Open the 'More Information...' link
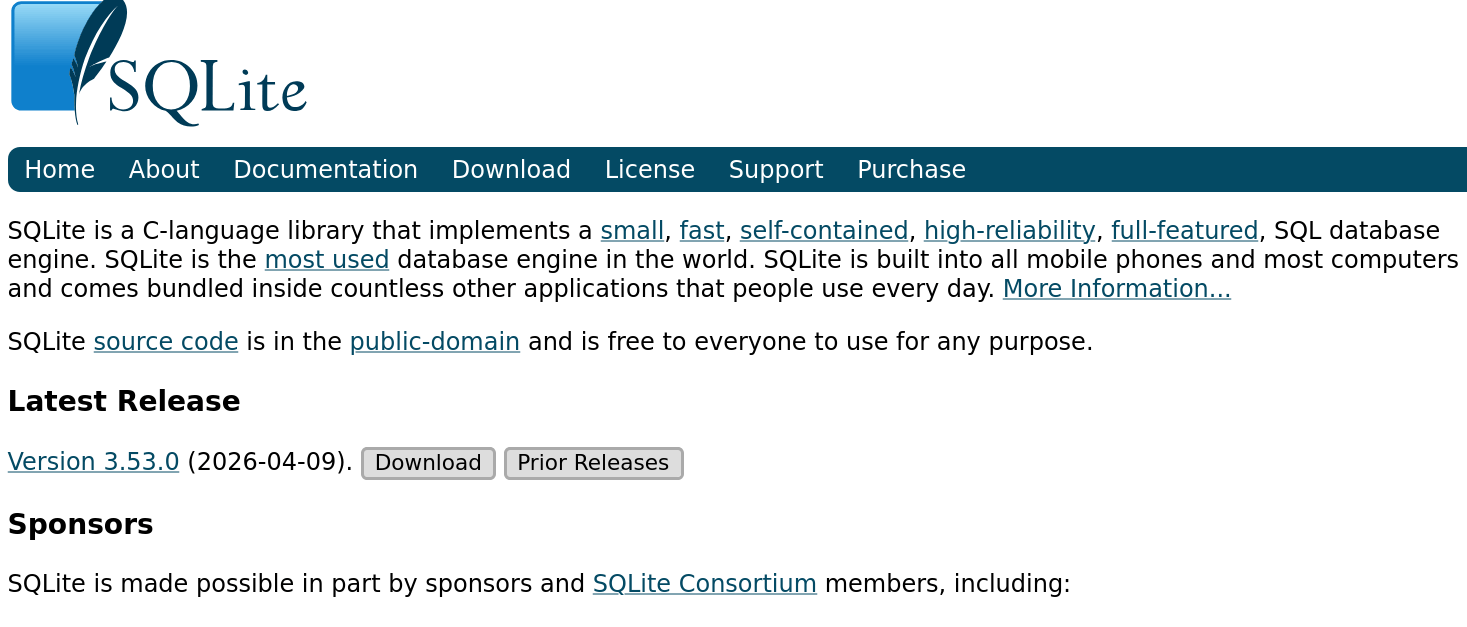This screenshot has width=1467, height=627. pos(1116,288)
